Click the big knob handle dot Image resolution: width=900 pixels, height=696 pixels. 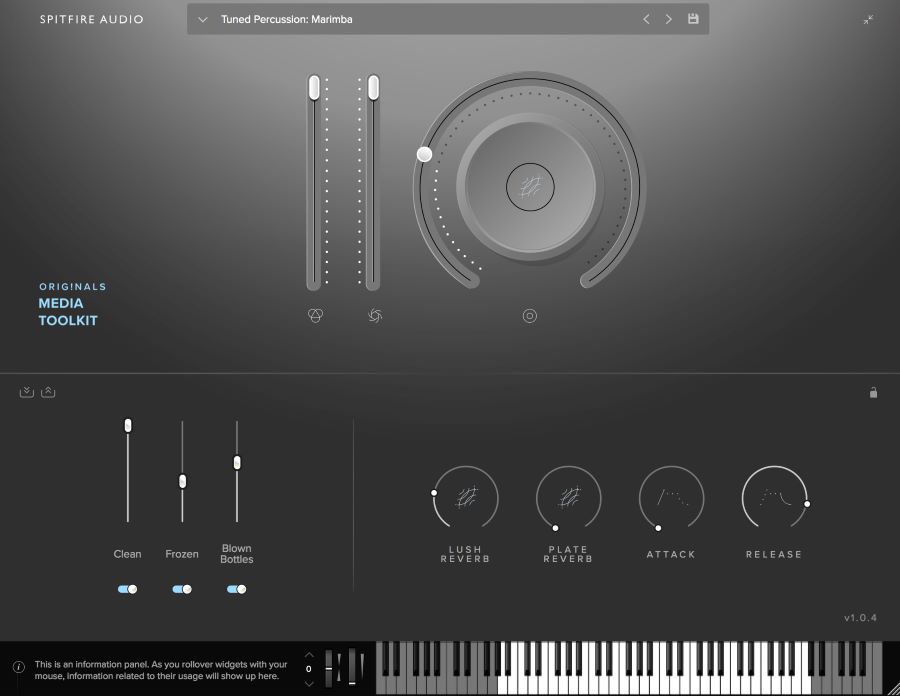424,154
